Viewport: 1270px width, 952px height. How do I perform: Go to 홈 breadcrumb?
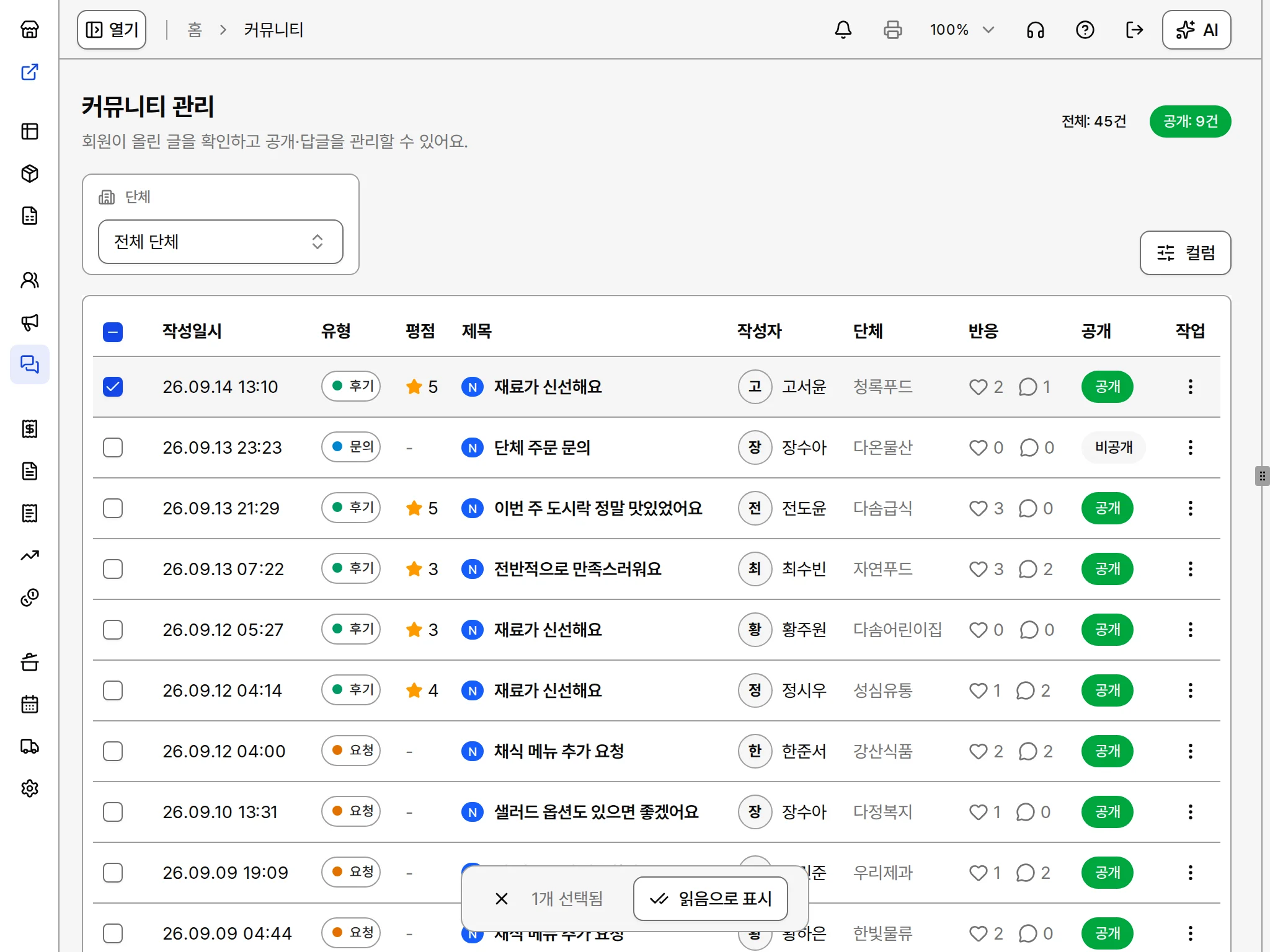195,30
